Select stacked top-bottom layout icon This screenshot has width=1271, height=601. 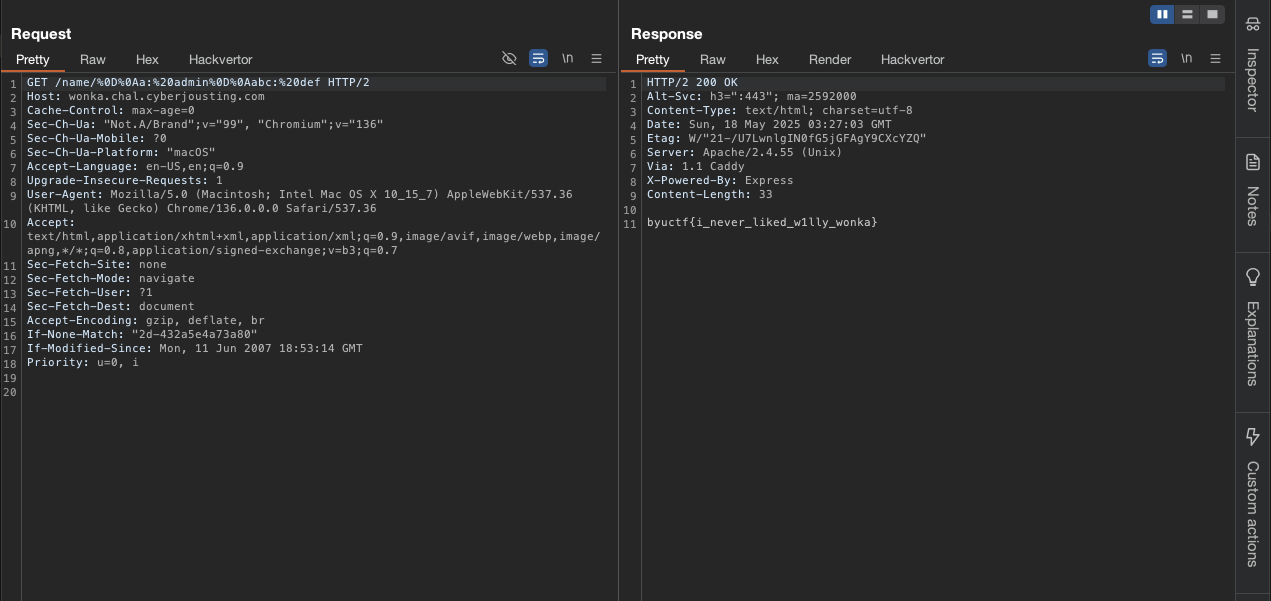[1187, 14]
